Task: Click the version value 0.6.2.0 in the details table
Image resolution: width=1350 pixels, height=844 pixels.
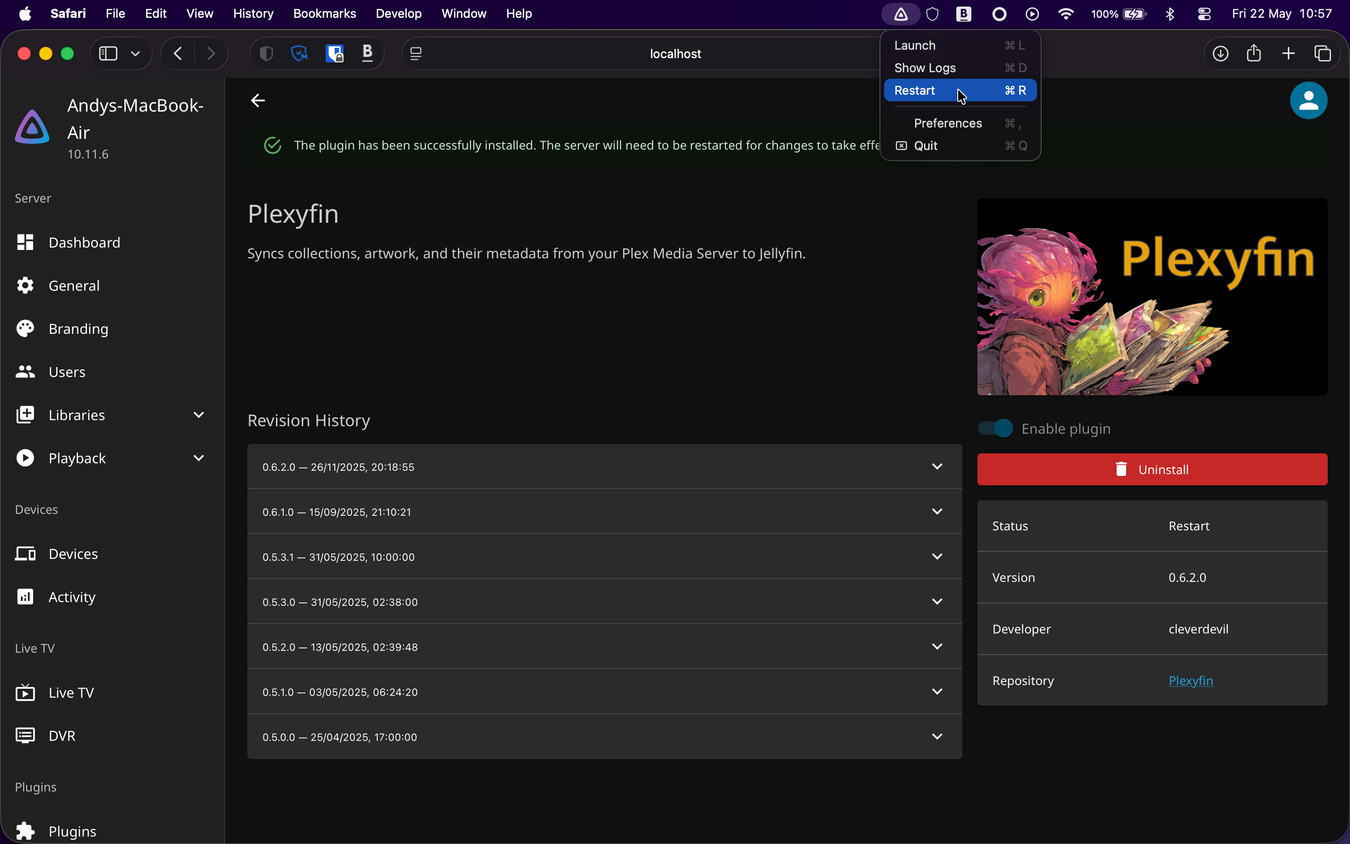Action: point(1187,577)
